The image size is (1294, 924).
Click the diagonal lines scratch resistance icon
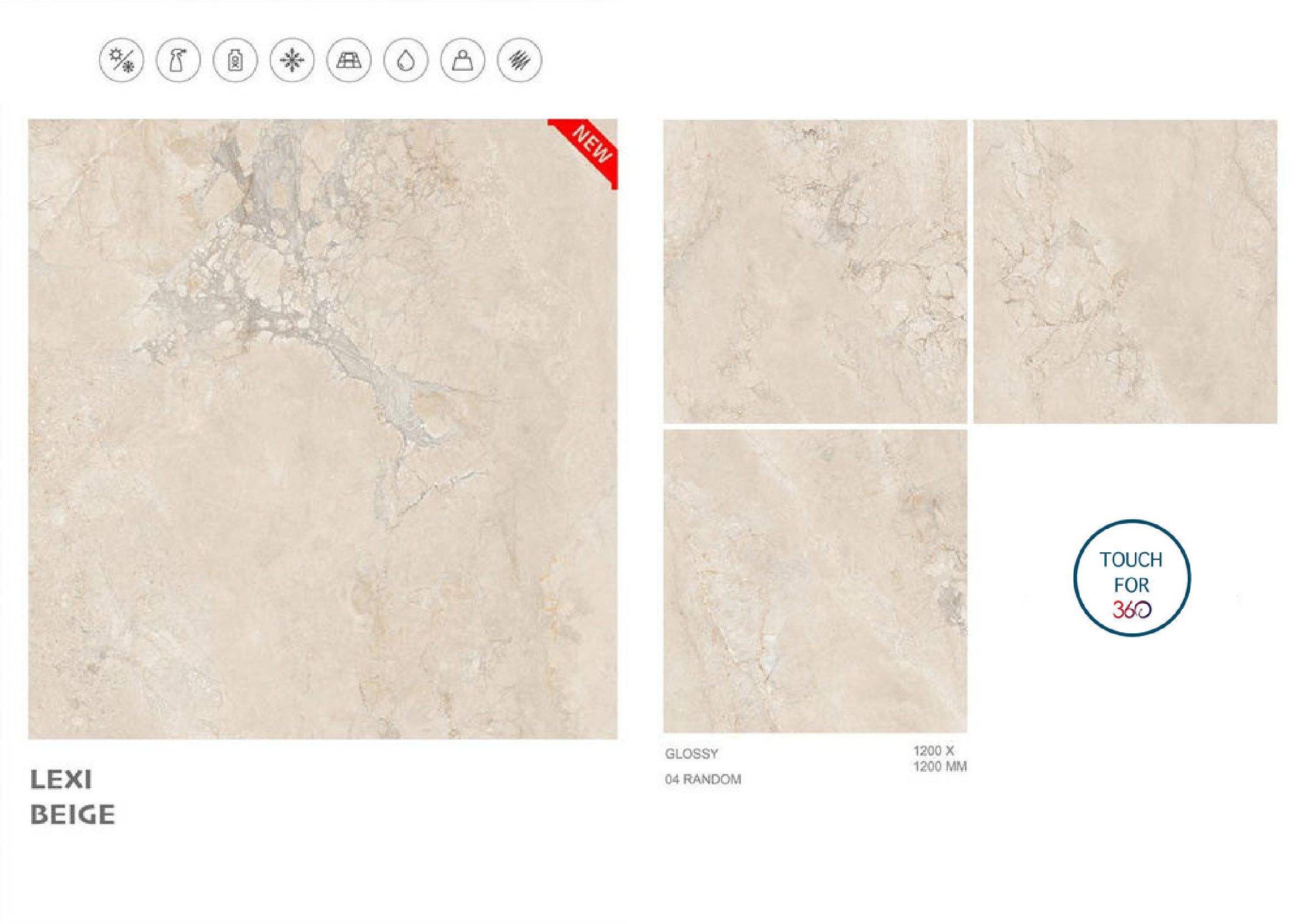(x=520, y=60)
